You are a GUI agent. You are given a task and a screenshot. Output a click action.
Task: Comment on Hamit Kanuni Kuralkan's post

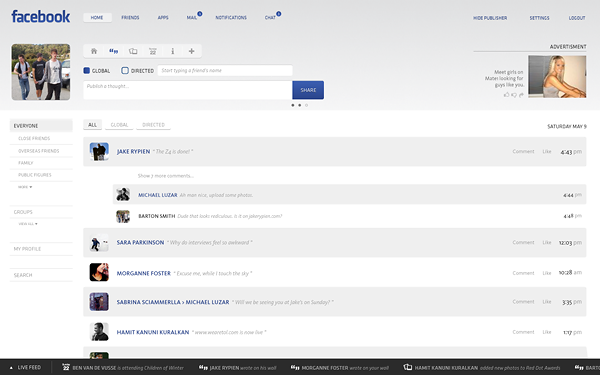point(523,332)
